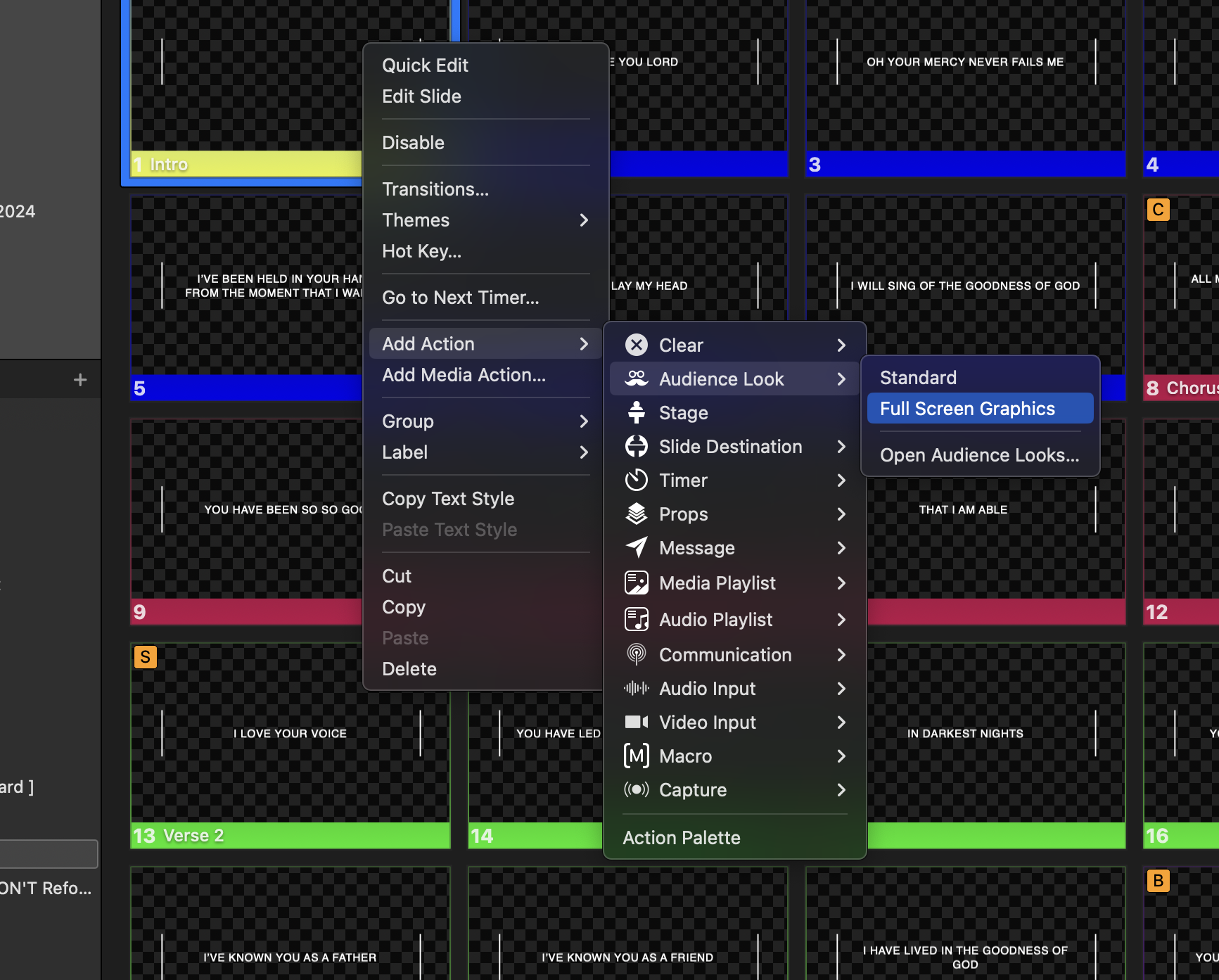Screen dimensions: 1219x980
Task: Click the Media Playlist image icon
Action: pos(637,583)
